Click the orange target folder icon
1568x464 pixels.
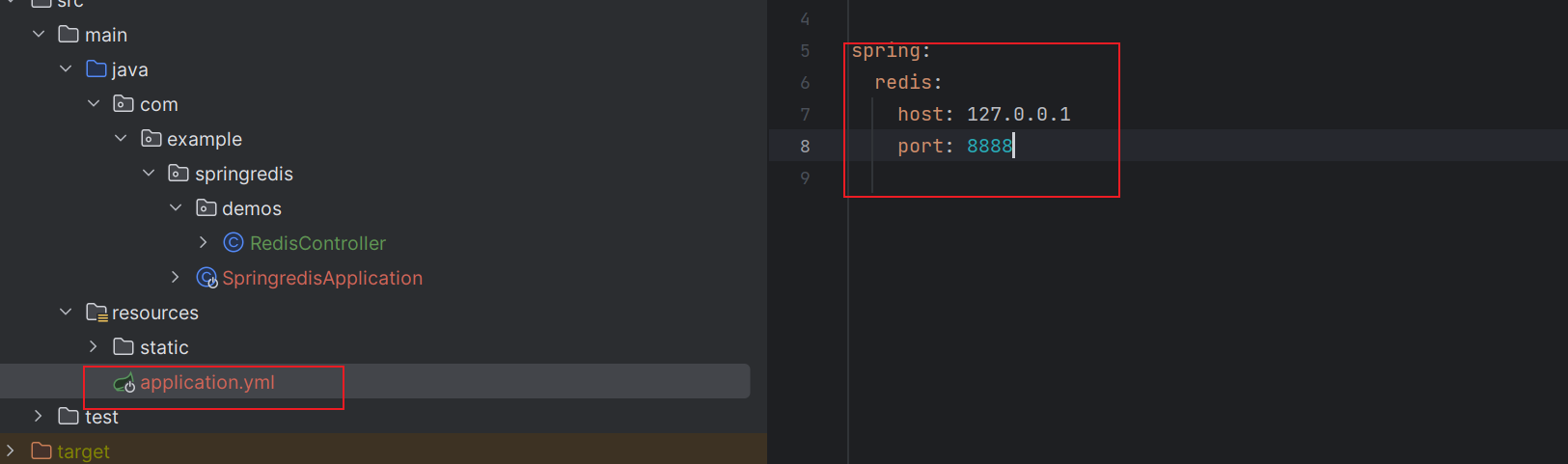pyautogui.click(x=41, y=450)
